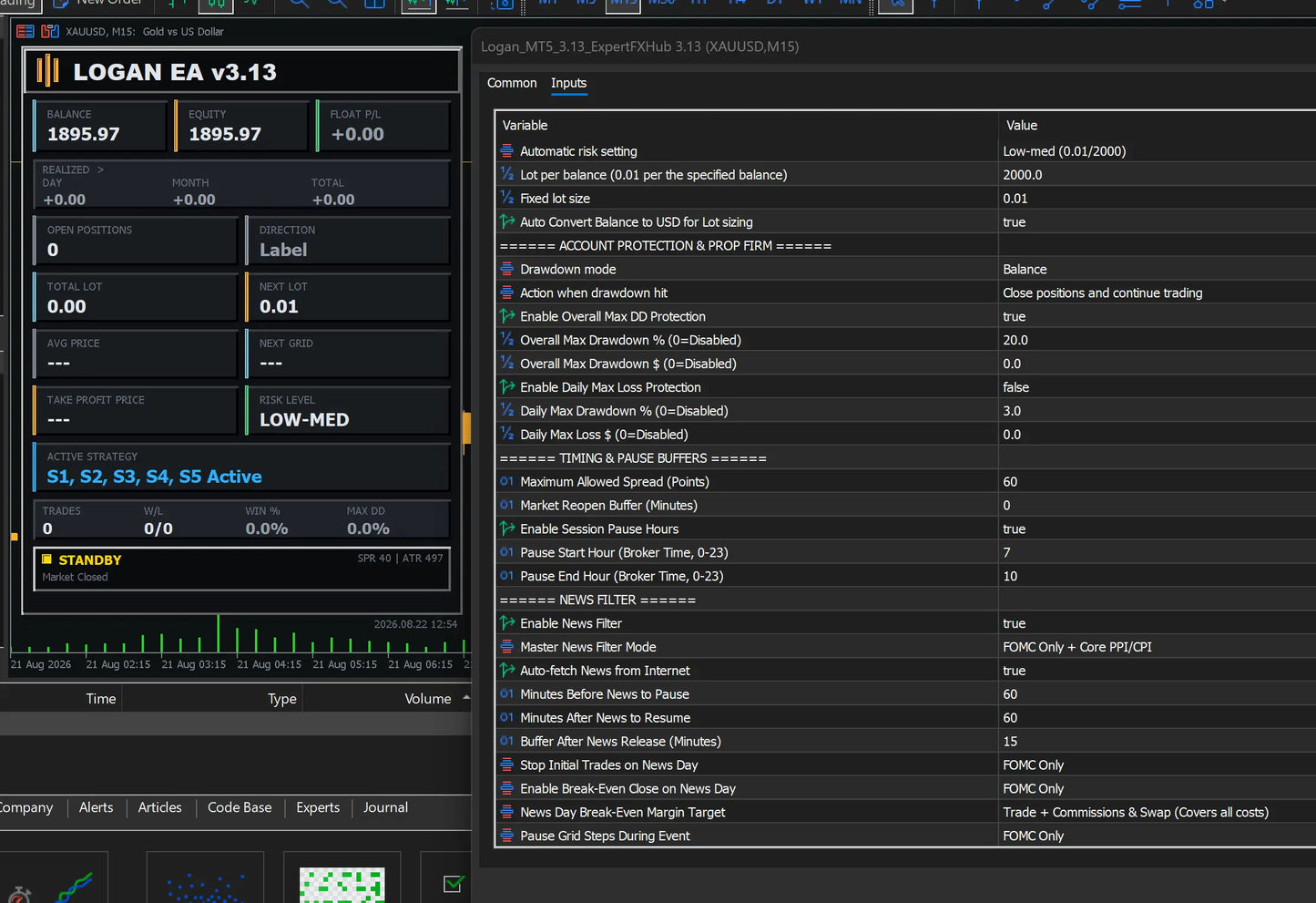Click the Volume column header
The image size is (1316, 903).
click(x=427, y=699)
